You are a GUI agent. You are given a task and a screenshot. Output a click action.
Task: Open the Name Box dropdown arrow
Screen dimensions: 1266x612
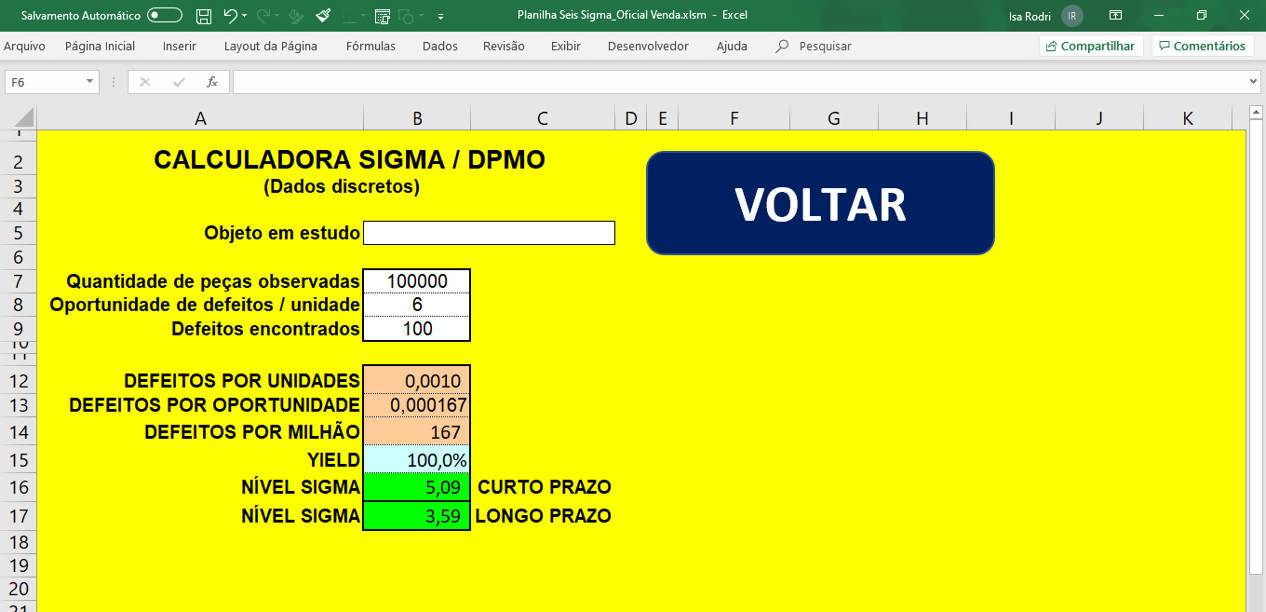point(89,82)
